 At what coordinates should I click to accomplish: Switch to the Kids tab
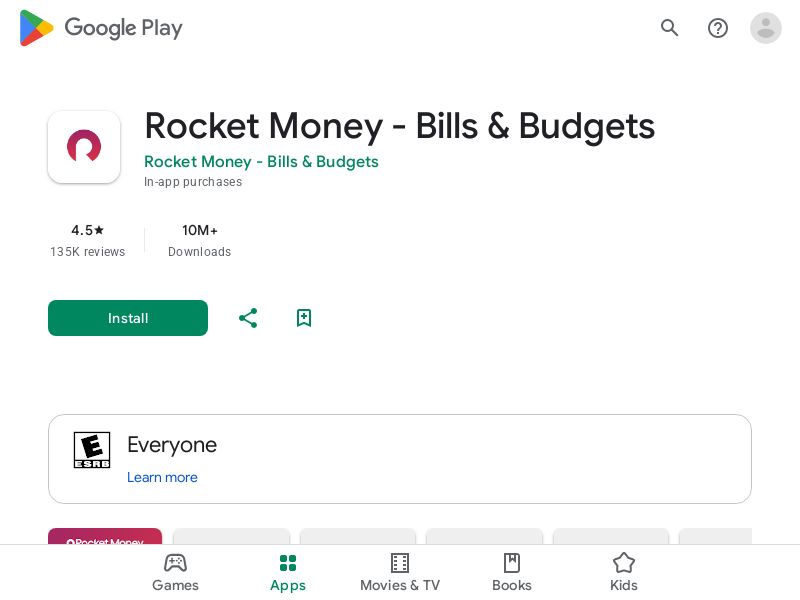(623, 572)
